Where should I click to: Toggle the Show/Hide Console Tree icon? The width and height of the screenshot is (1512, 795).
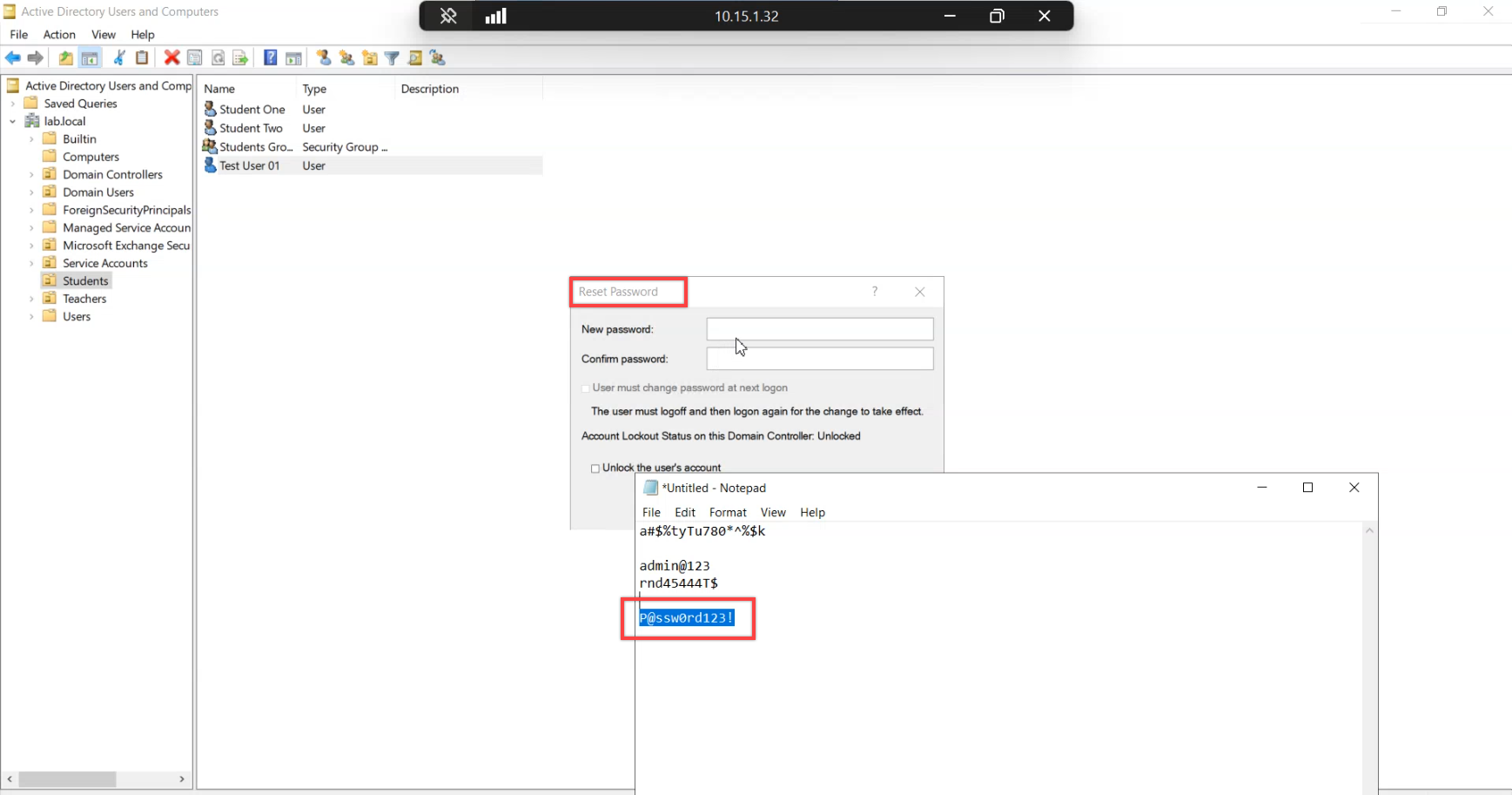pos(90,57)
